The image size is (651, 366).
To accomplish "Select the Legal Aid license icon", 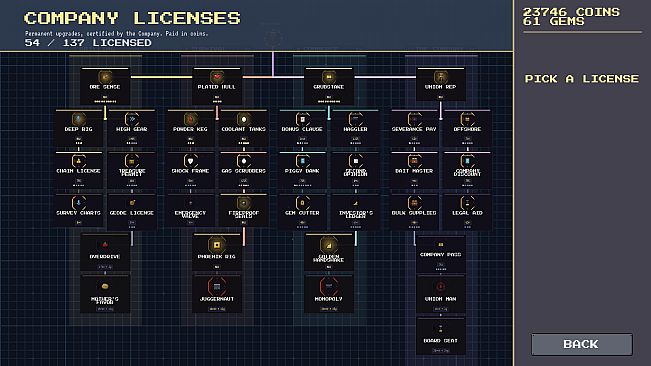I will pos(467,203).
